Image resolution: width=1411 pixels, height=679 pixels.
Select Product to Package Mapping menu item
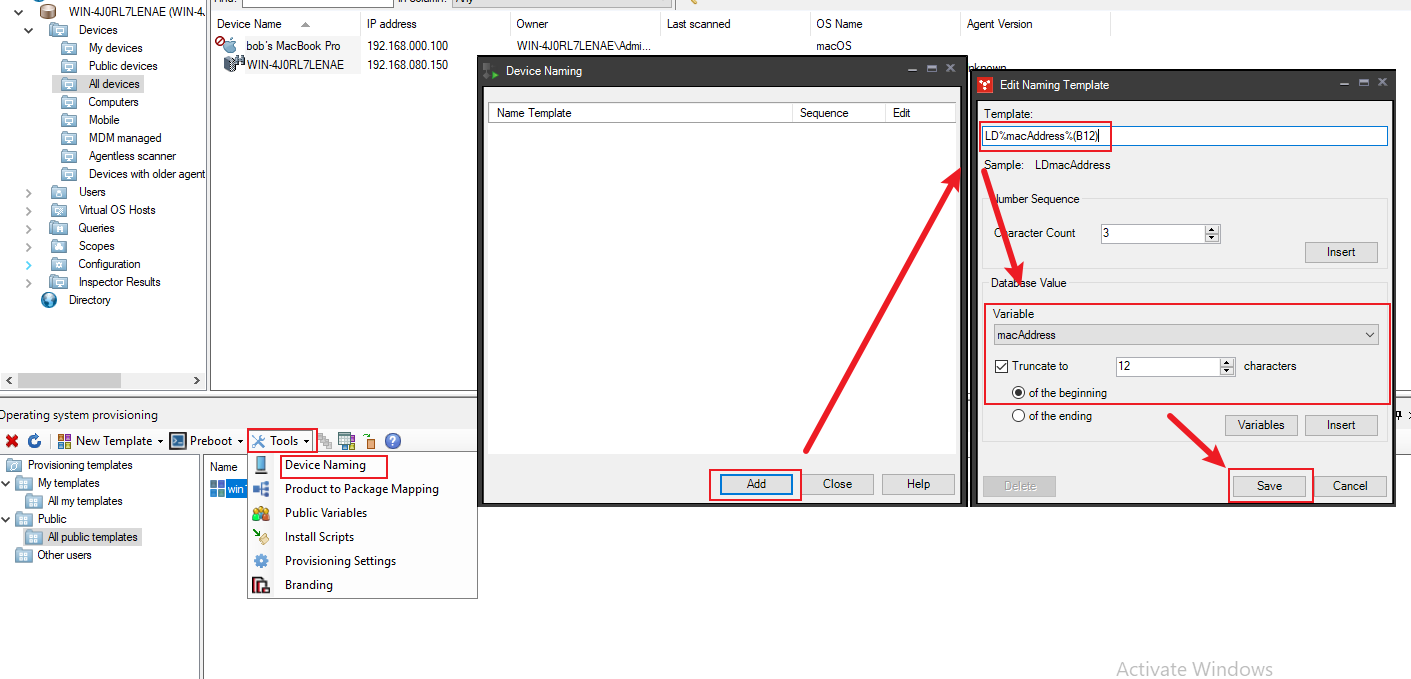(361, 489)
